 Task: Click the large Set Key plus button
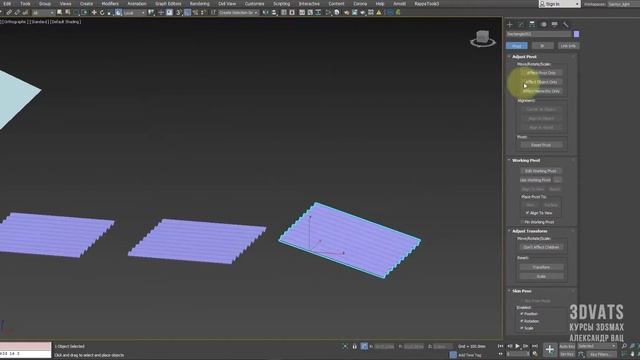(x=549, y=349)
